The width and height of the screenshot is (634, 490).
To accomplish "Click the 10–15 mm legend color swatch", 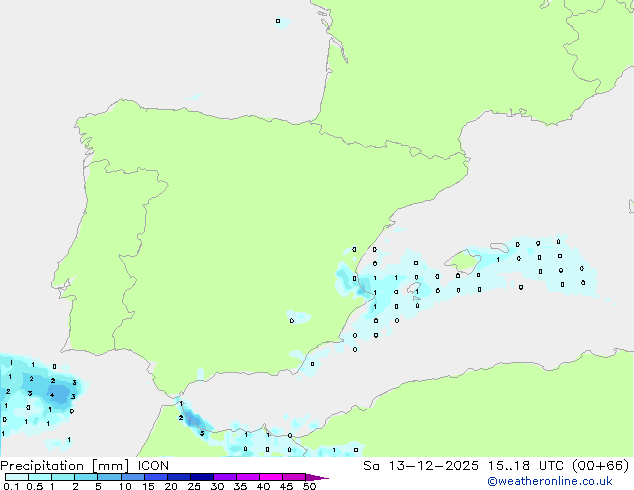I will (x=132, y=477).
